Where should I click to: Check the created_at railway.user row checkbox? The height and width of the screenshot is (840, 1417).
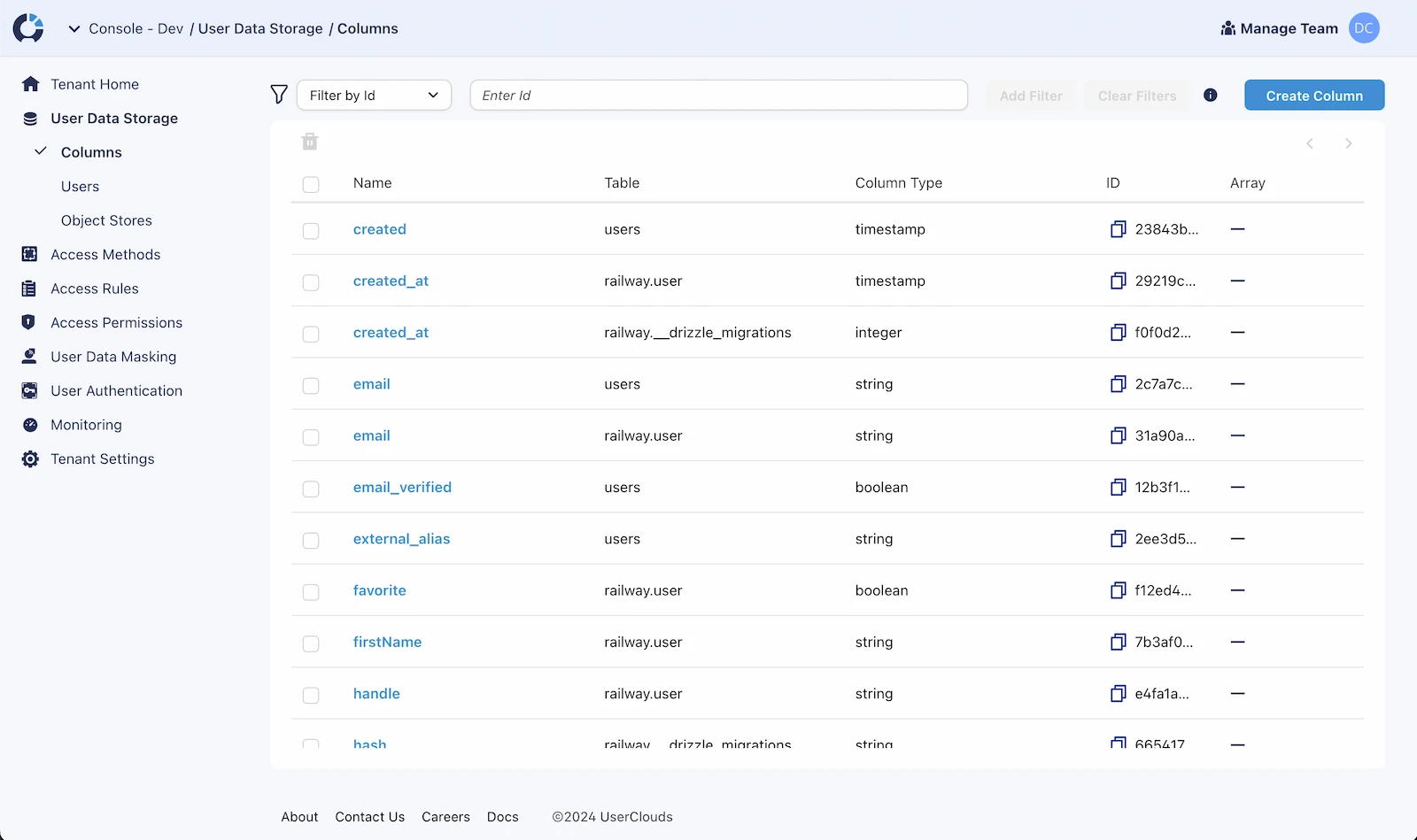click(x=311, y=282)
